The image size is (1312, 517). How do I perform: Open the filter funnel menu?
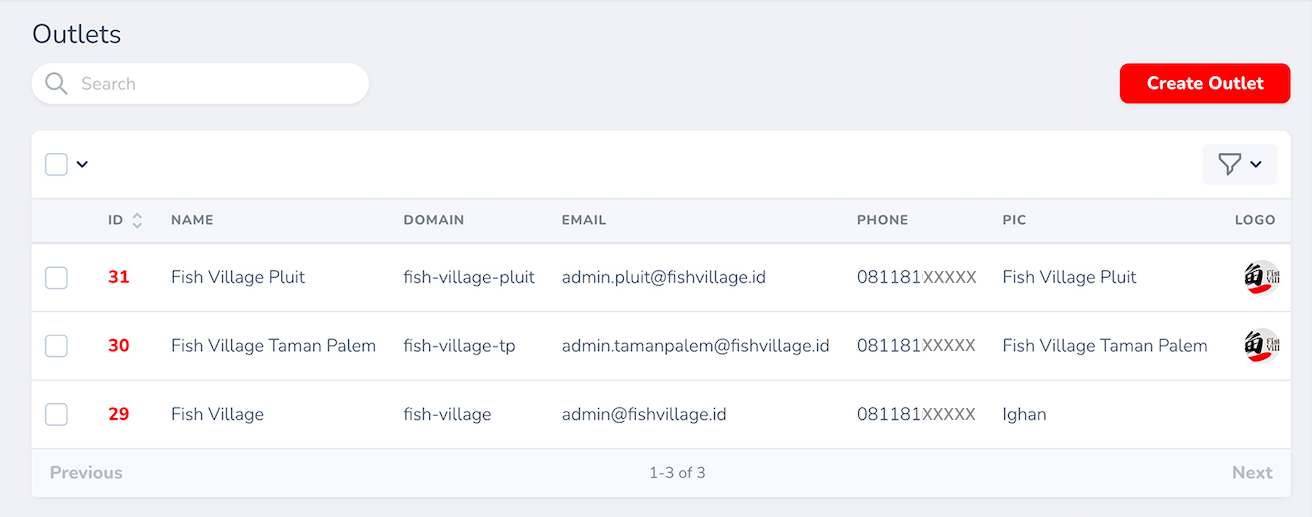pyautogui.click(x=1239, y=164)
